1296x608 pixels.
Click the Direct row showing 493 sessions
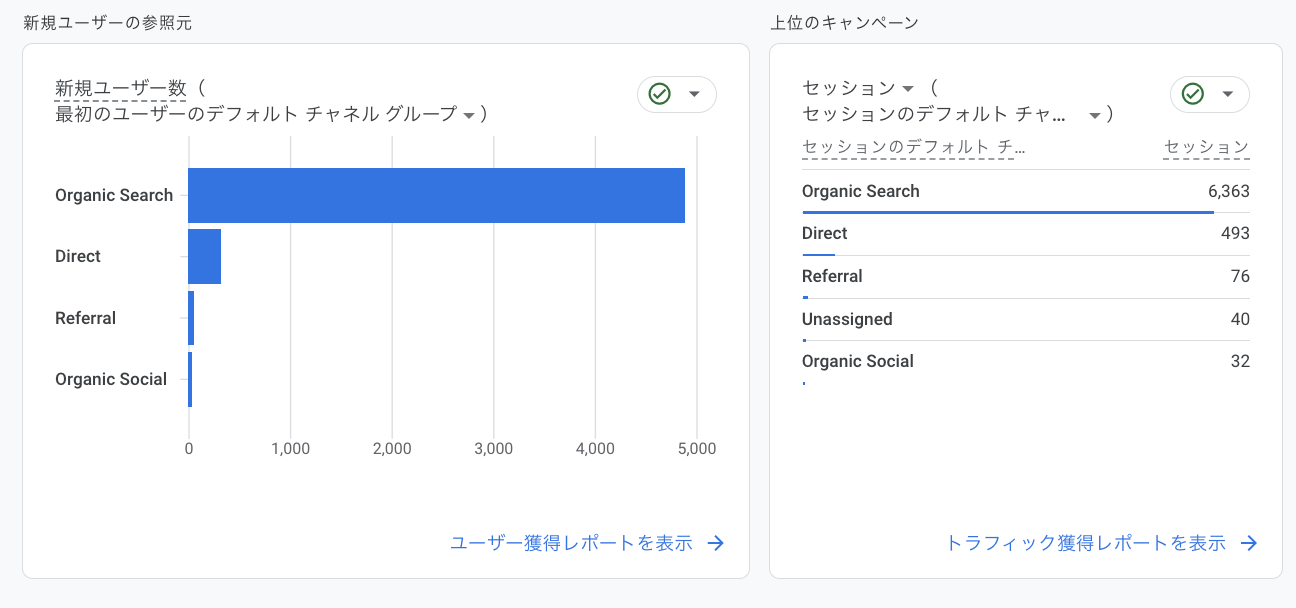coord(1026,234)
